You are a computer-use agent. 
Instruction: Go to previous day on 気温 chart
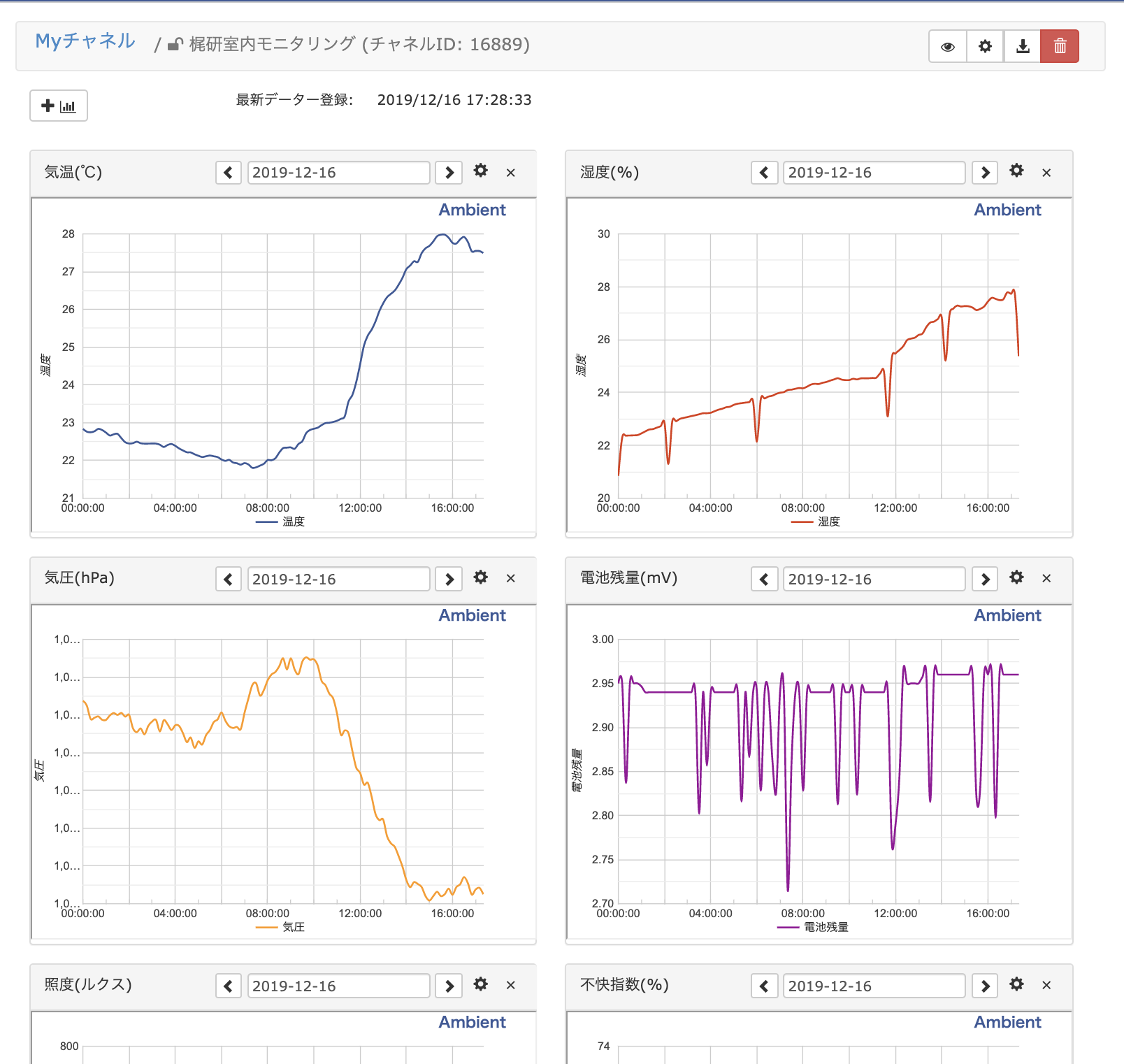(x=229, y=173)
